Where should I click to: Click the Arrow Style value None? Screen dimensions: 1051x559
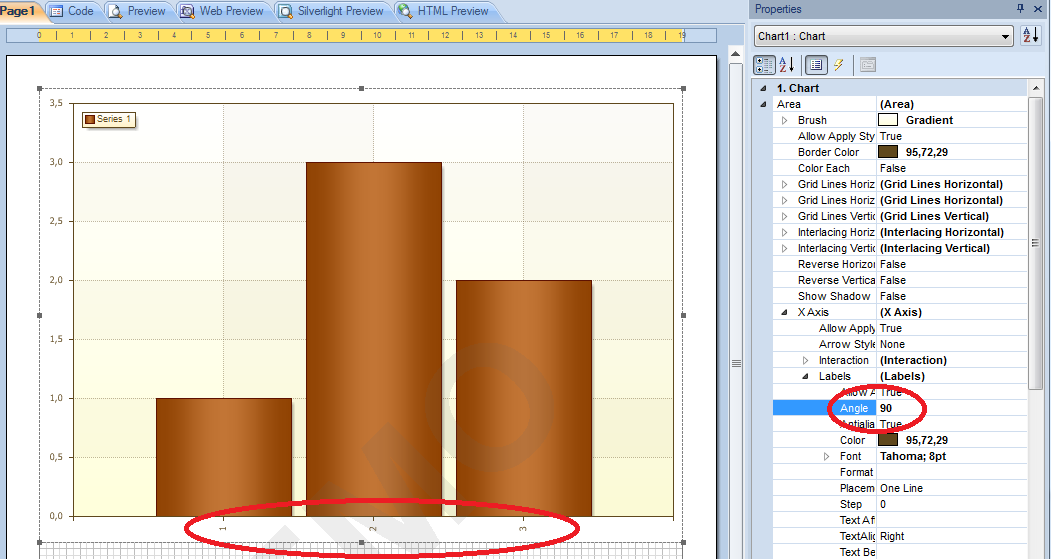[892, 345]
